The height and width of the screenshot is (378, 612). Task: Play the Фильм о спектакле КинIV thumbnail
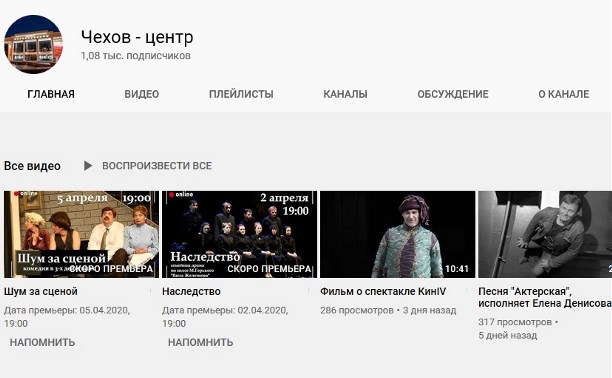click(397, 234)
